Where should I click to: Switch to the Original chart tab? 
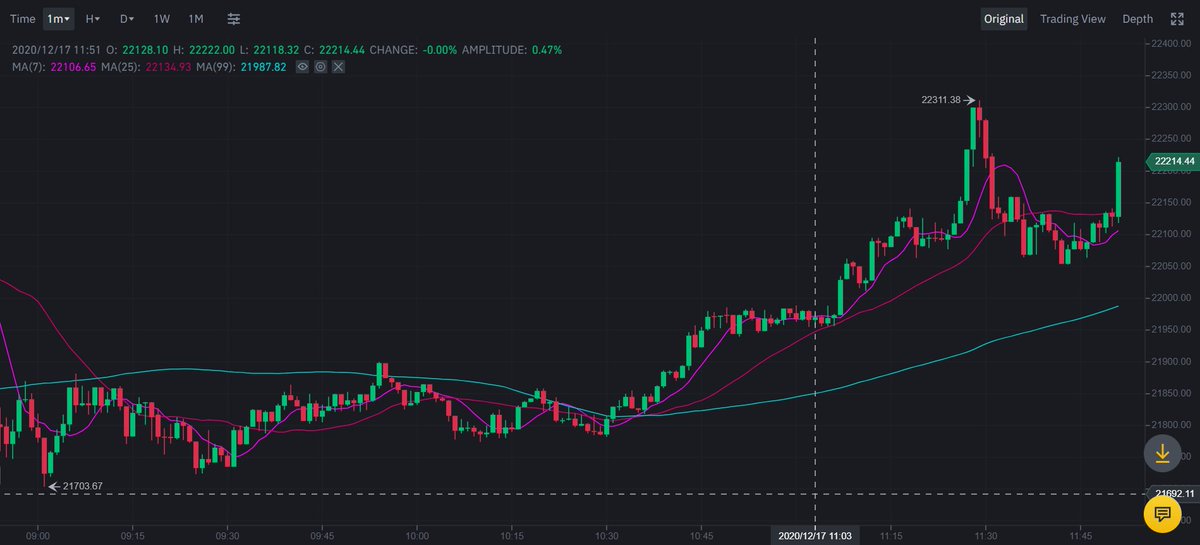(1003, 18)
